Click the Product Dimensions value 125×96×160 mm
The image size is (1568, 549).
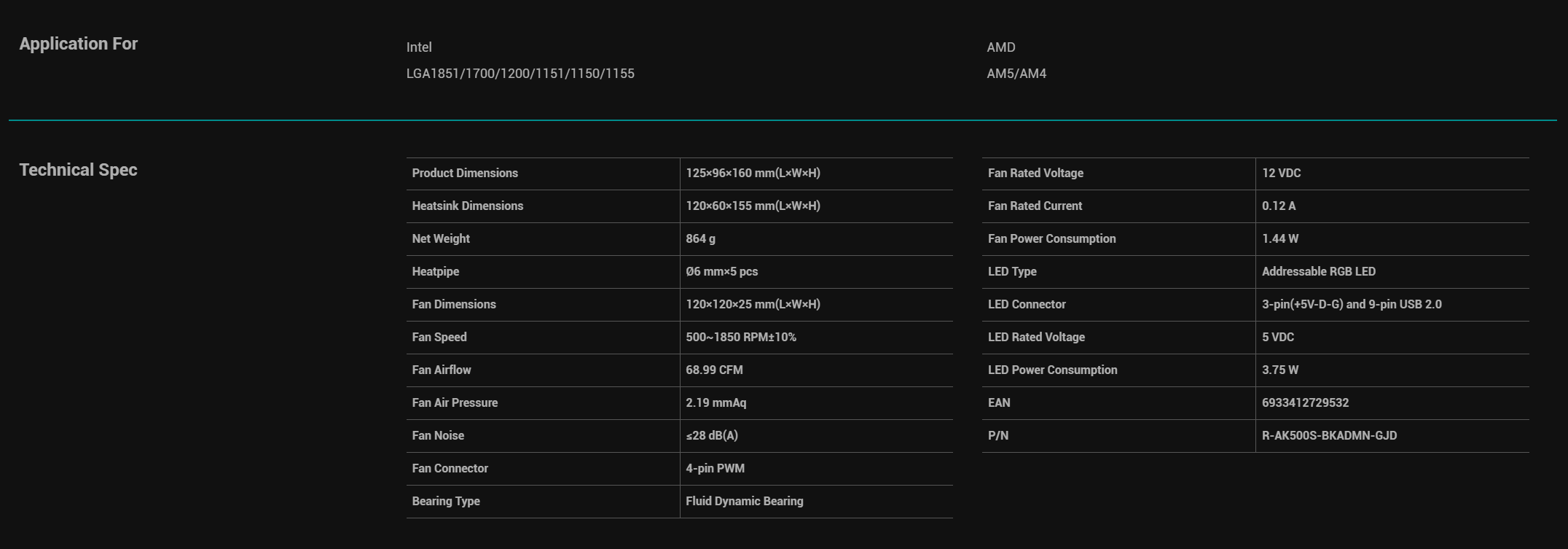click(x=753, y=174)
